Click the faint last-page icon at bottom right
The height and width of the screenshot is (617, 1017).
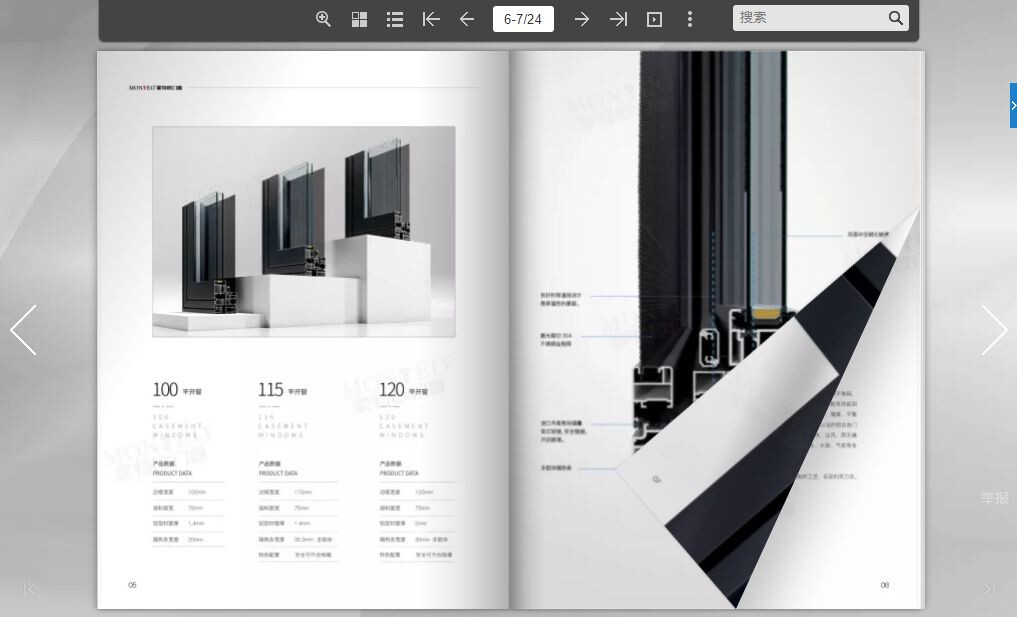988,589
